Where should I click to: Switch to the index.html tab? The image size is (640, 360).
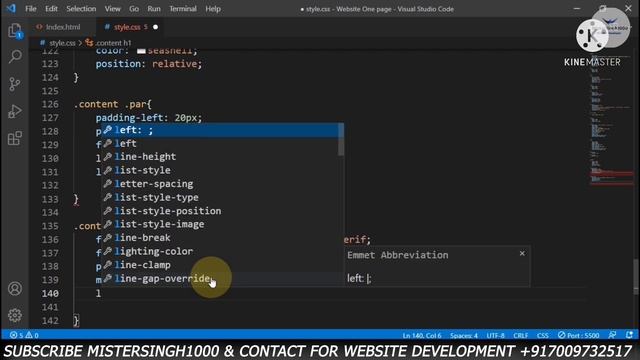[x=63, y=27]
